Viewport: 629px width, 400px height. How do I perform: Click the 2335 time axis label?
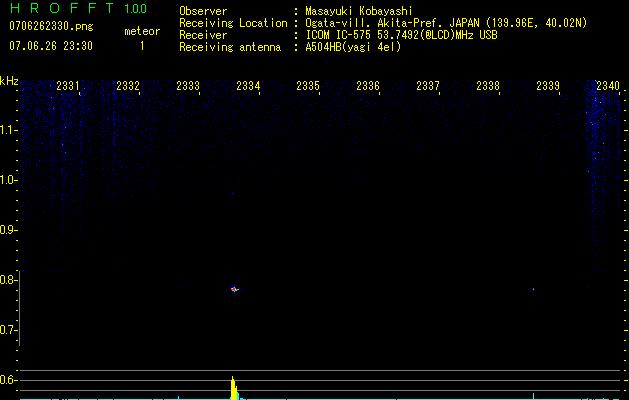(308, 86)
